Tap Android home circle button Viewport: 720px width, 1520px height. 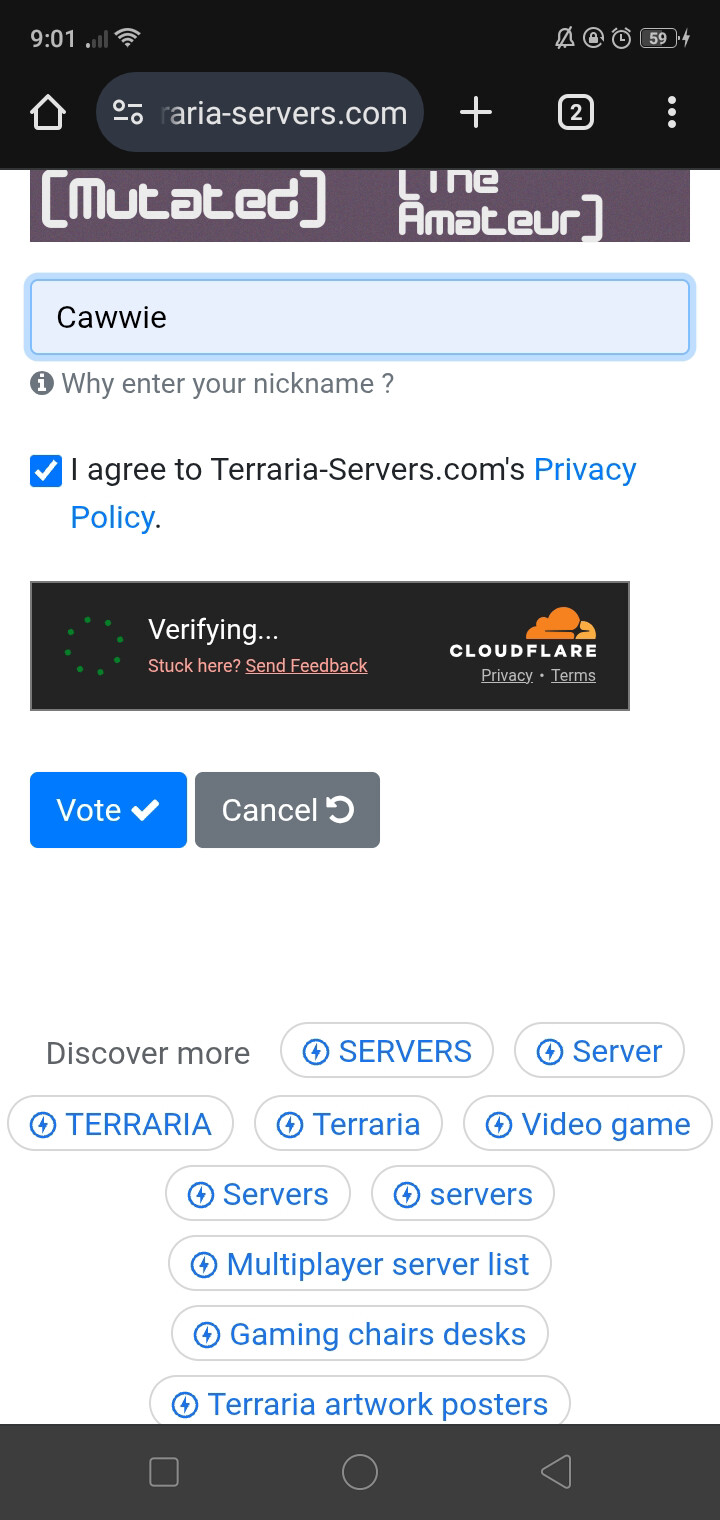(x=360, y=1472)
